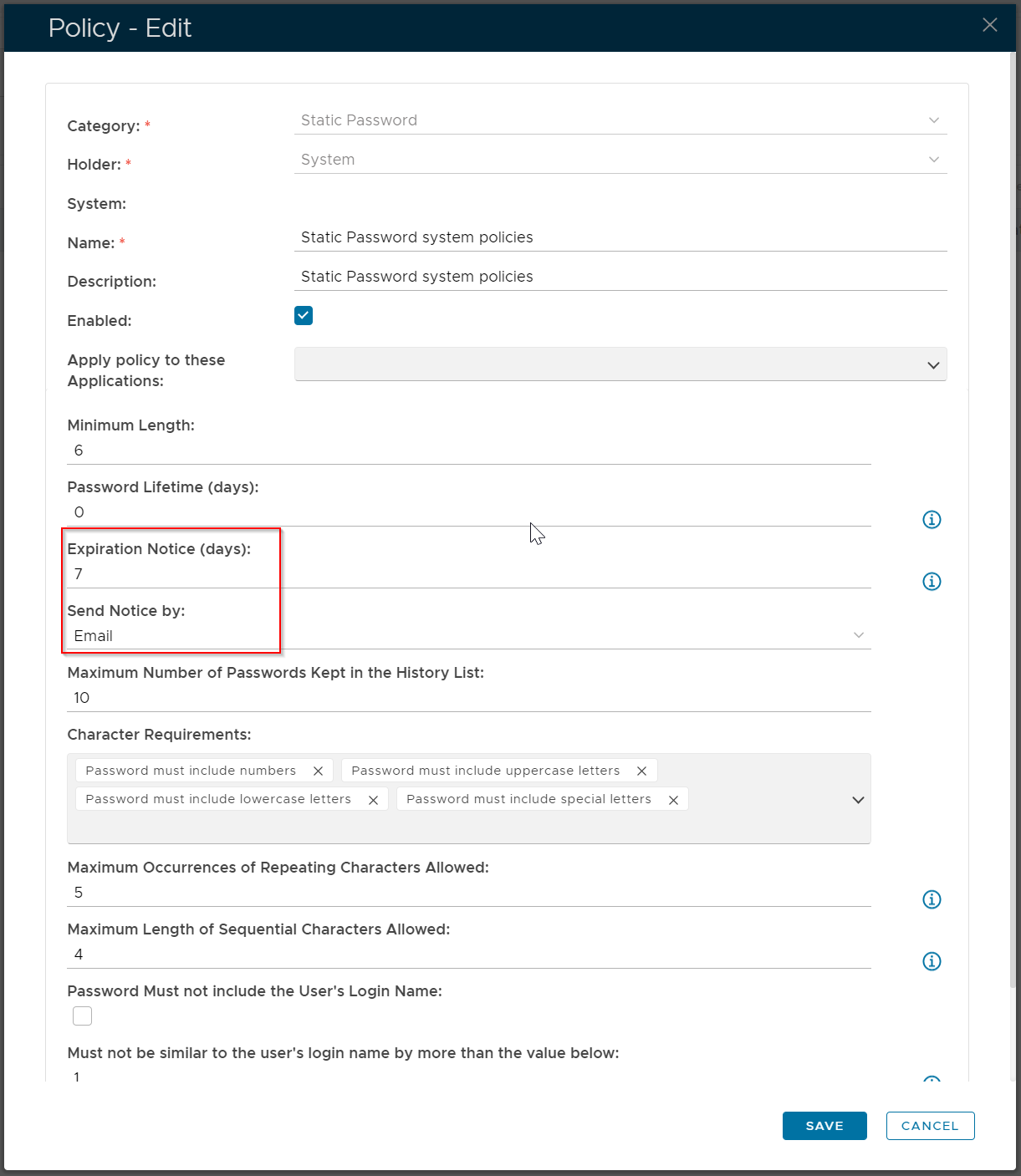Click the SAVE button
Image resolution: width=1021 pixels, height=1176 pixels.
tap(824, 1126)
